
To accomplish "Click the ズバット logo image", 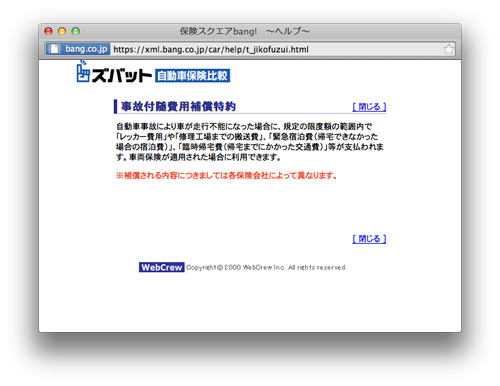I will coord(114,72).
